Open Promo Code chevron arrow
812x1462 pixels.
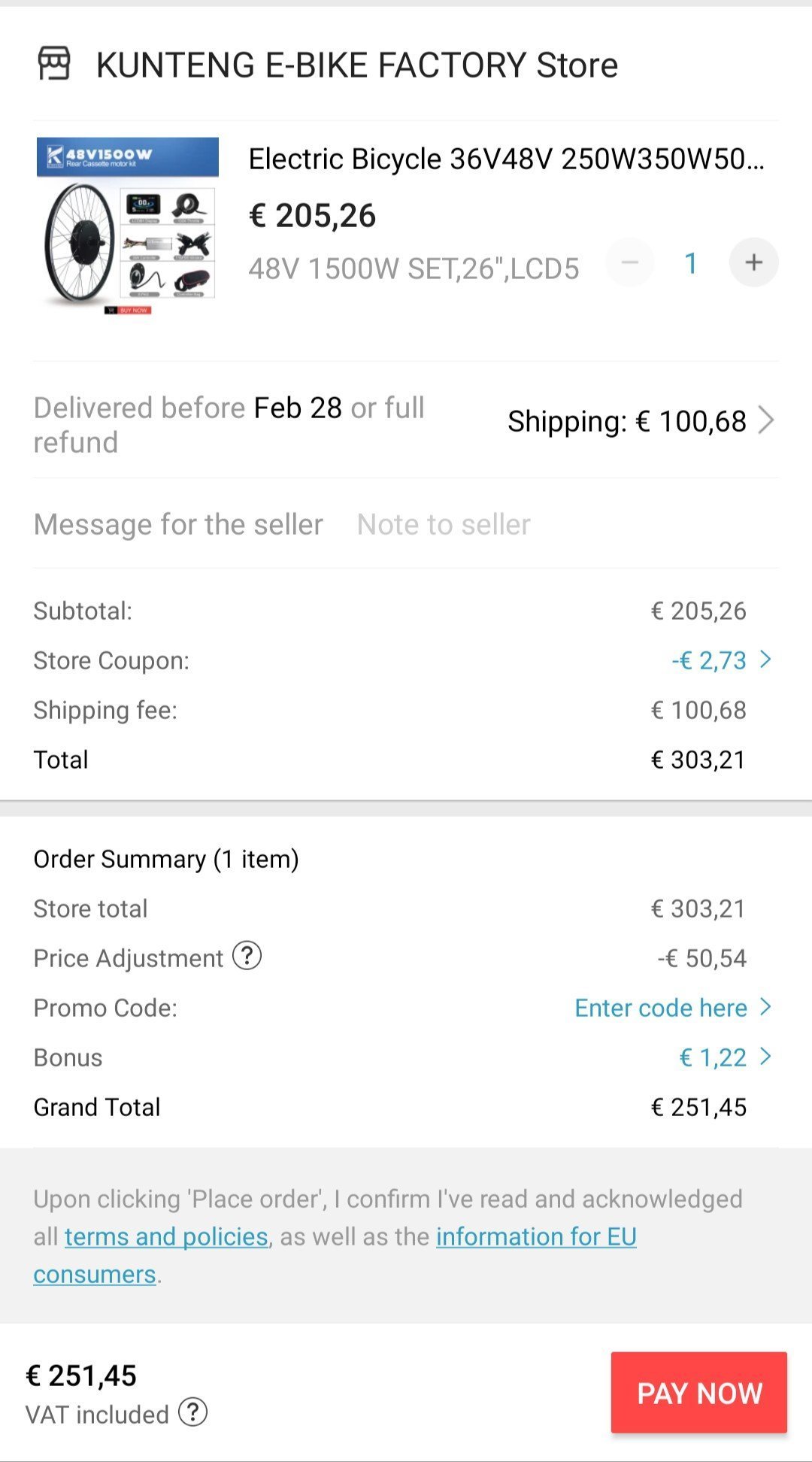coord(765,1007)
